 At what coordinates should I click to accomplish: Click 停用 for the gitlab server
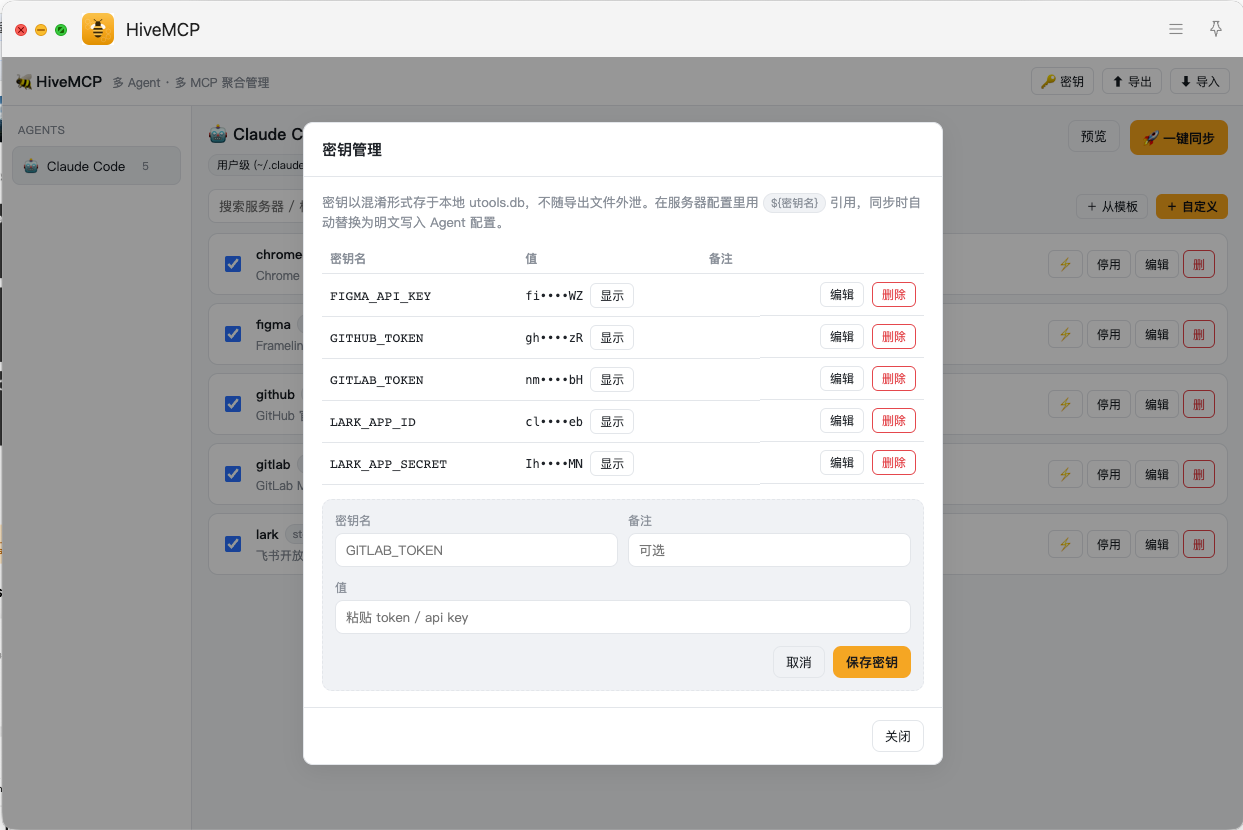pyautogui.click(x=1109, y=474)
